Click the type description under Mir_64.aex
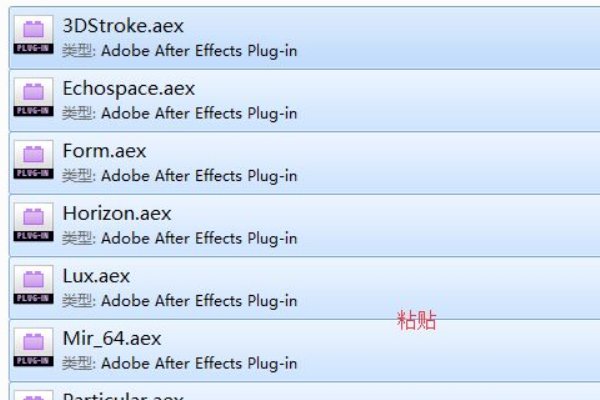This screenshot has height=400, width=600. (x=180, y=363)
